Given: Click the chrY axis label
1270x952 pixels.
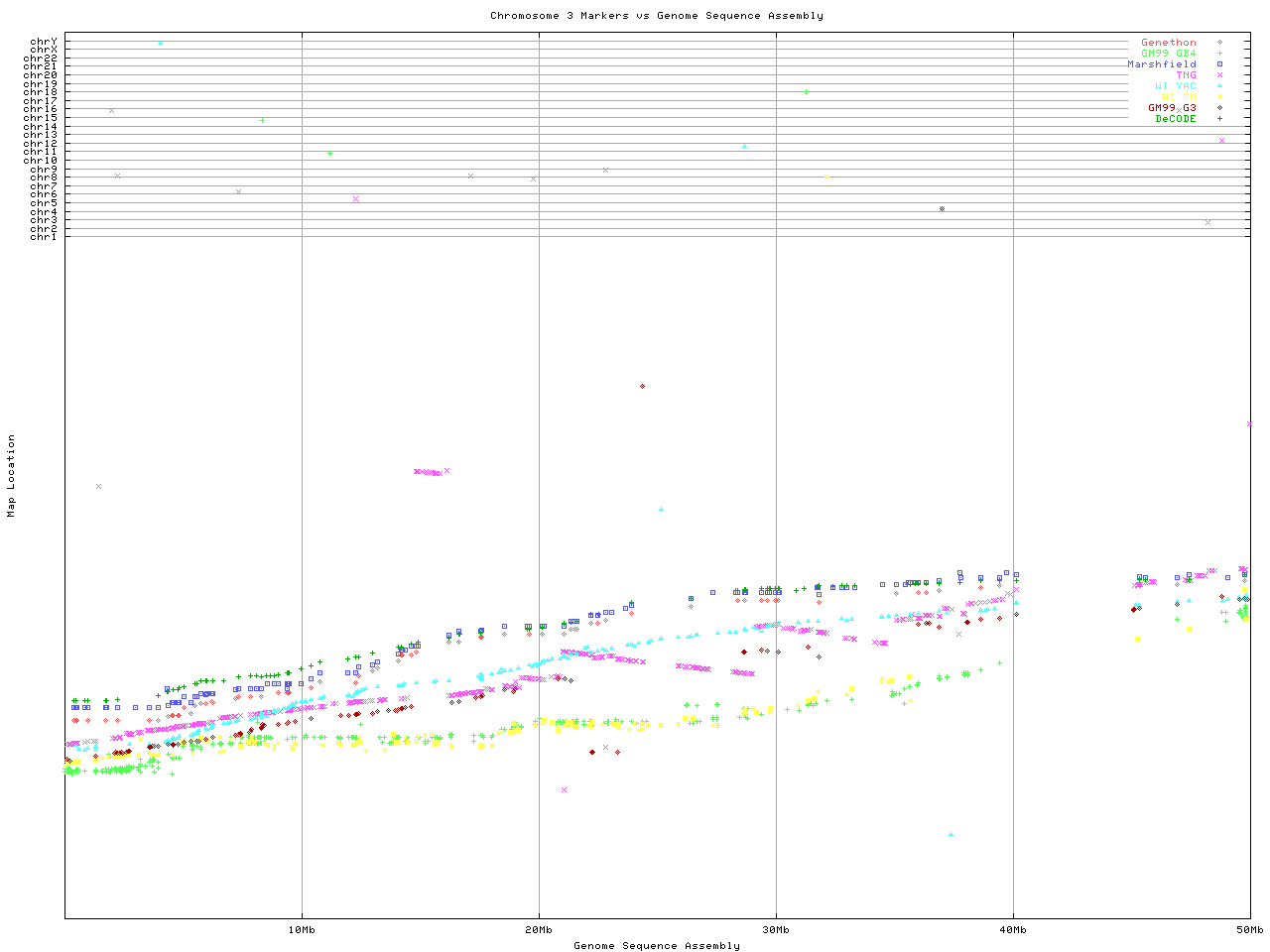Looking at the screenshot, I should click(x=43, y=42).
